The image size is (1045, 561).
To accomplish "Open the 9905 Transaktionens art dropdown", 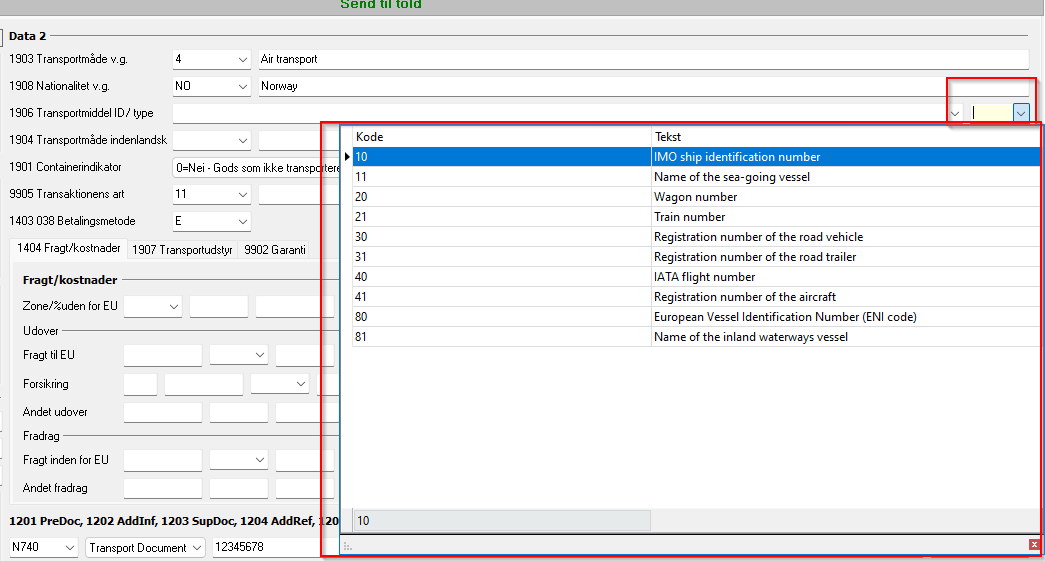I will pyautogui.click(x=242, y=194).
